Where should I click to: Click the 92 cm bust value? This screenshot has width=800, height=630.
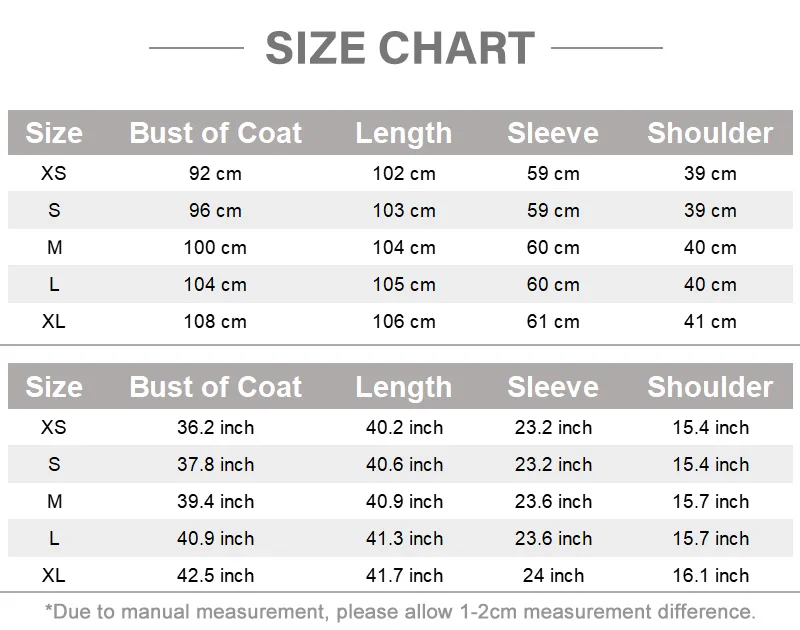coord(215,174)
